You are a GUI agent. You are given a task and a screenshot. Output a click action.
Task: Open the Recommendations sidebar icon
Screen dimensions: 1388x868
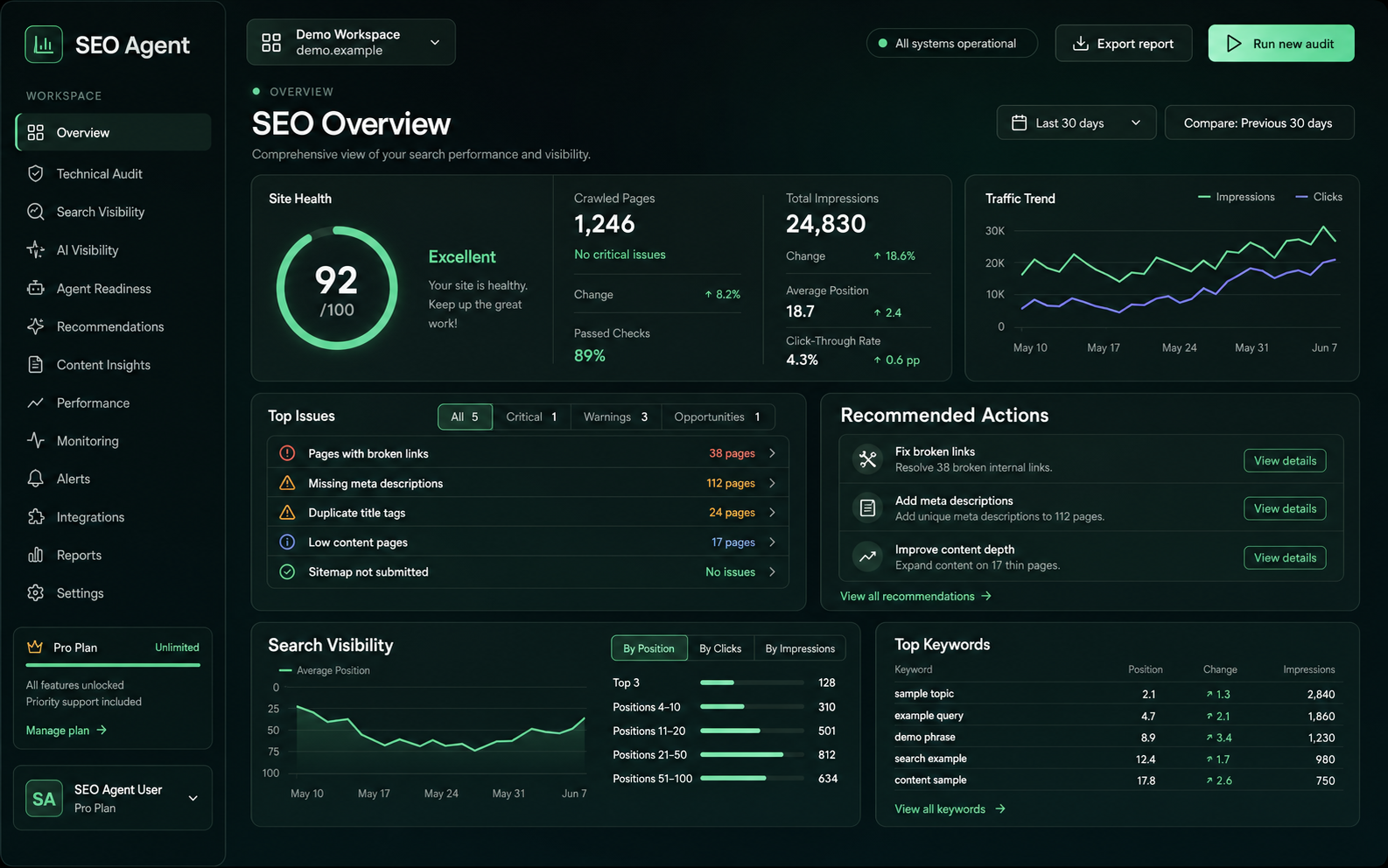point(36,326)
